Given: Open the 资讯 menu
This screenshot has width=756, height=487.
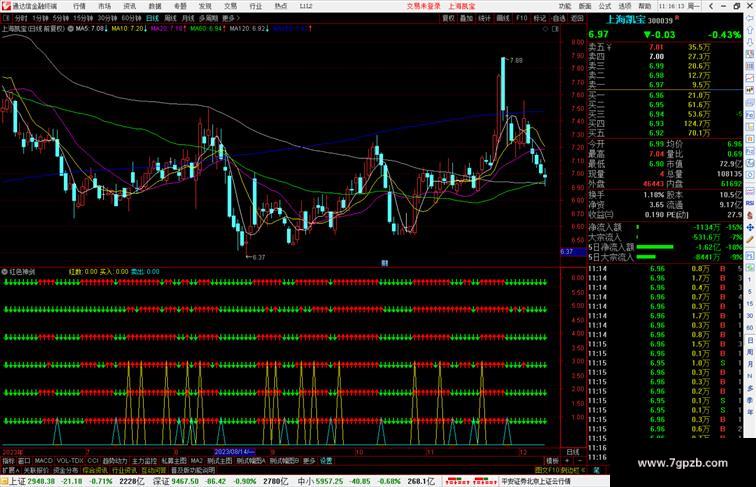Looking at the screenshot, I should [x=129, y=6].
